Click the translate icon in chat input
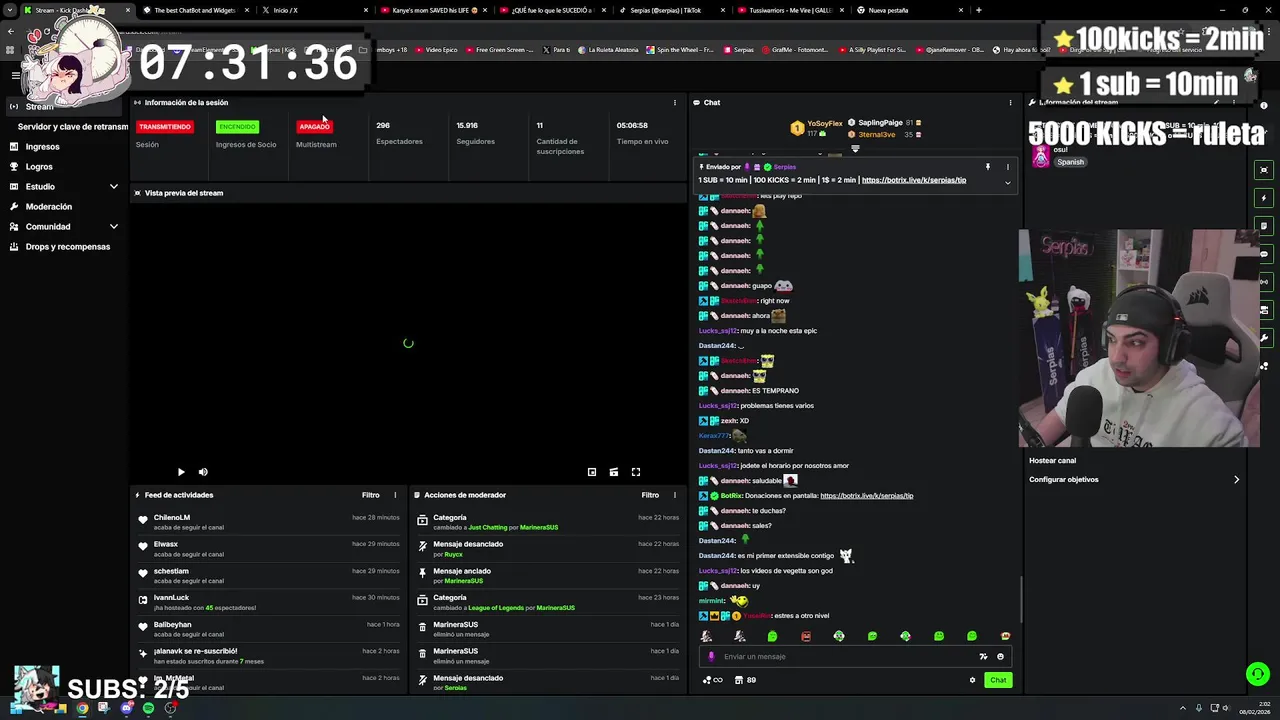This screenshot has width=1280, height=720. (x=983, y=657)
